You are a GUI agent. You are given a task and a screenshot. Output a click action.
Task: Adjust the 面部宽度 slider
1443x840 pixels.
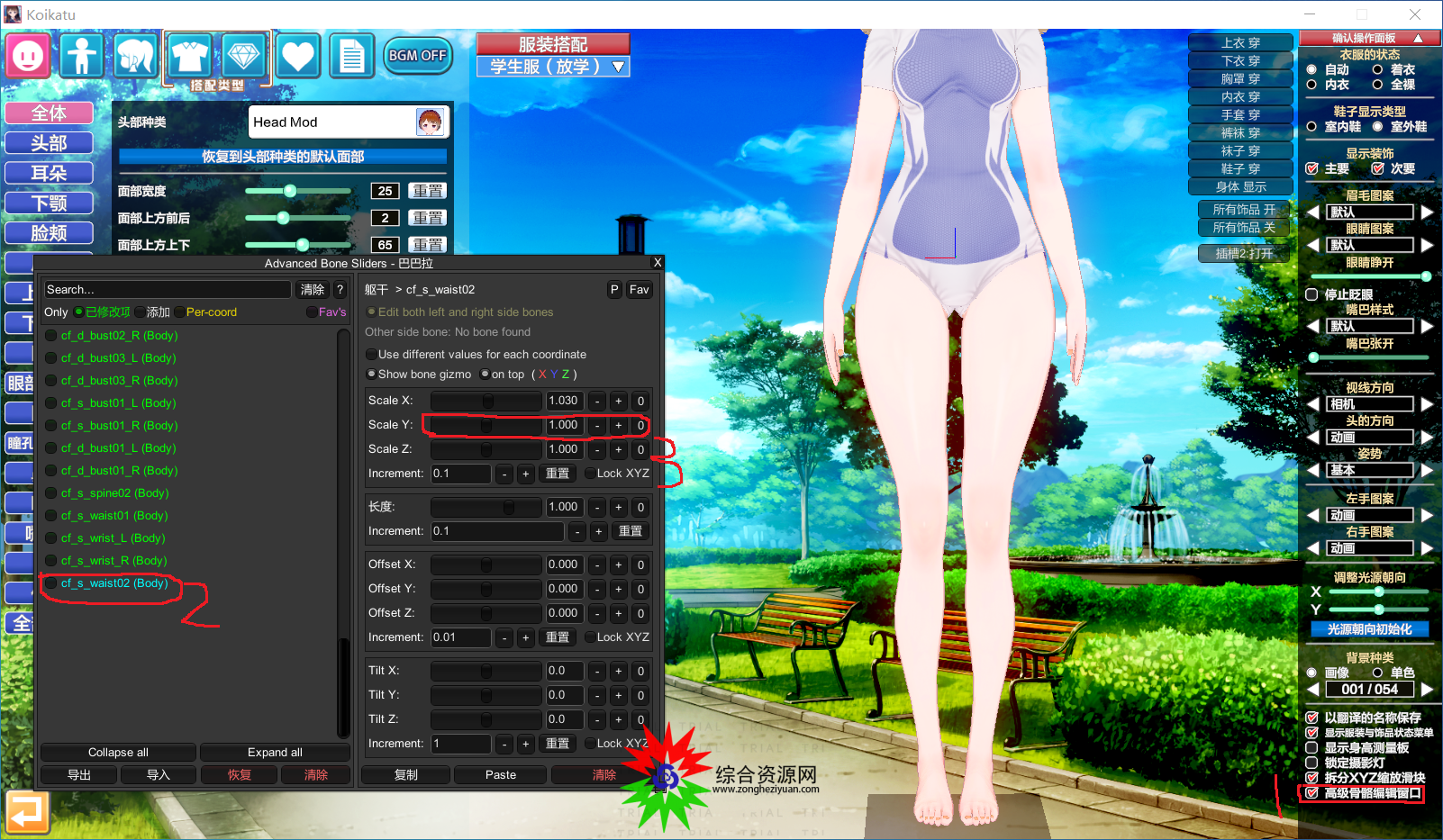pos(290,191)
